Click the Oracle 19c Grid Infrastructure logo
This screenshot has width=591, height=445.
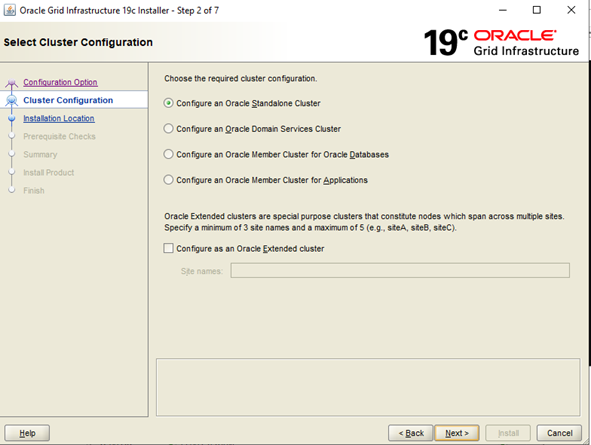click(501, 43)
